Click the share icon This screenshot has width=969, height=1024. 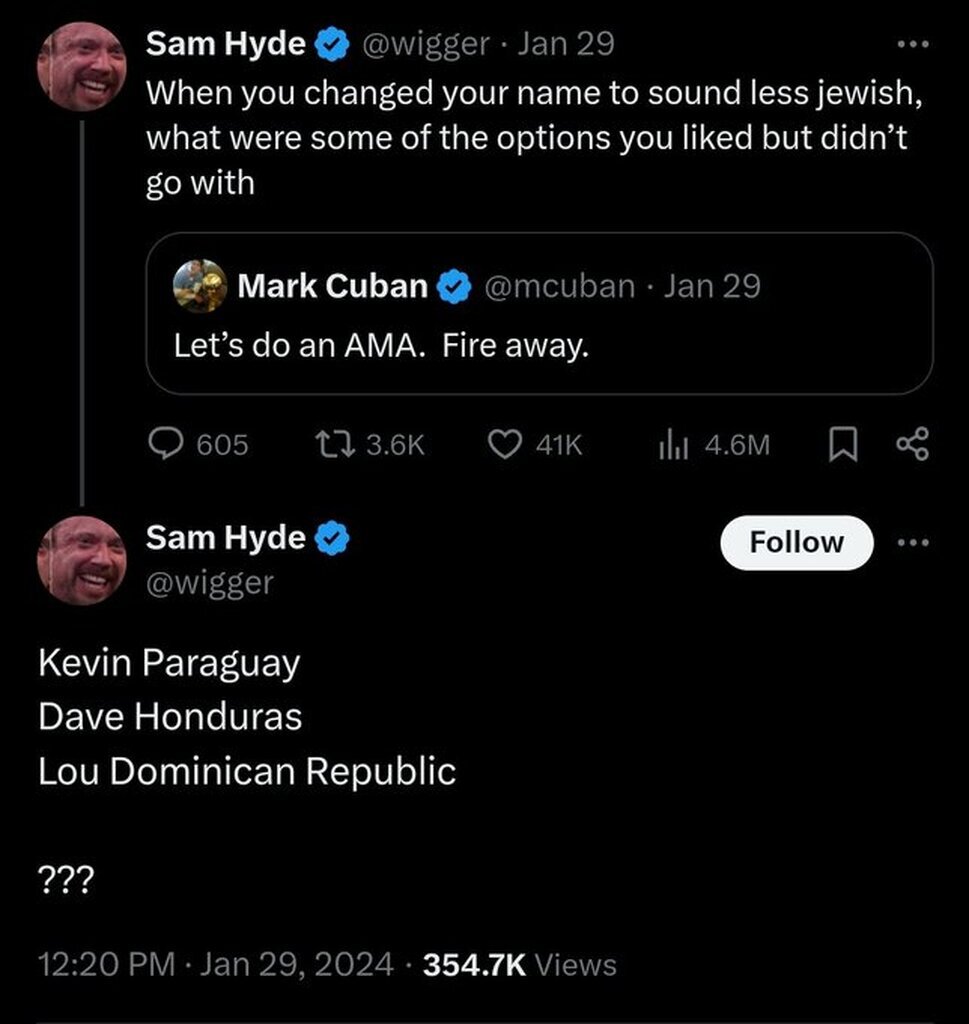pyautogui.click(x=913, y=443)
